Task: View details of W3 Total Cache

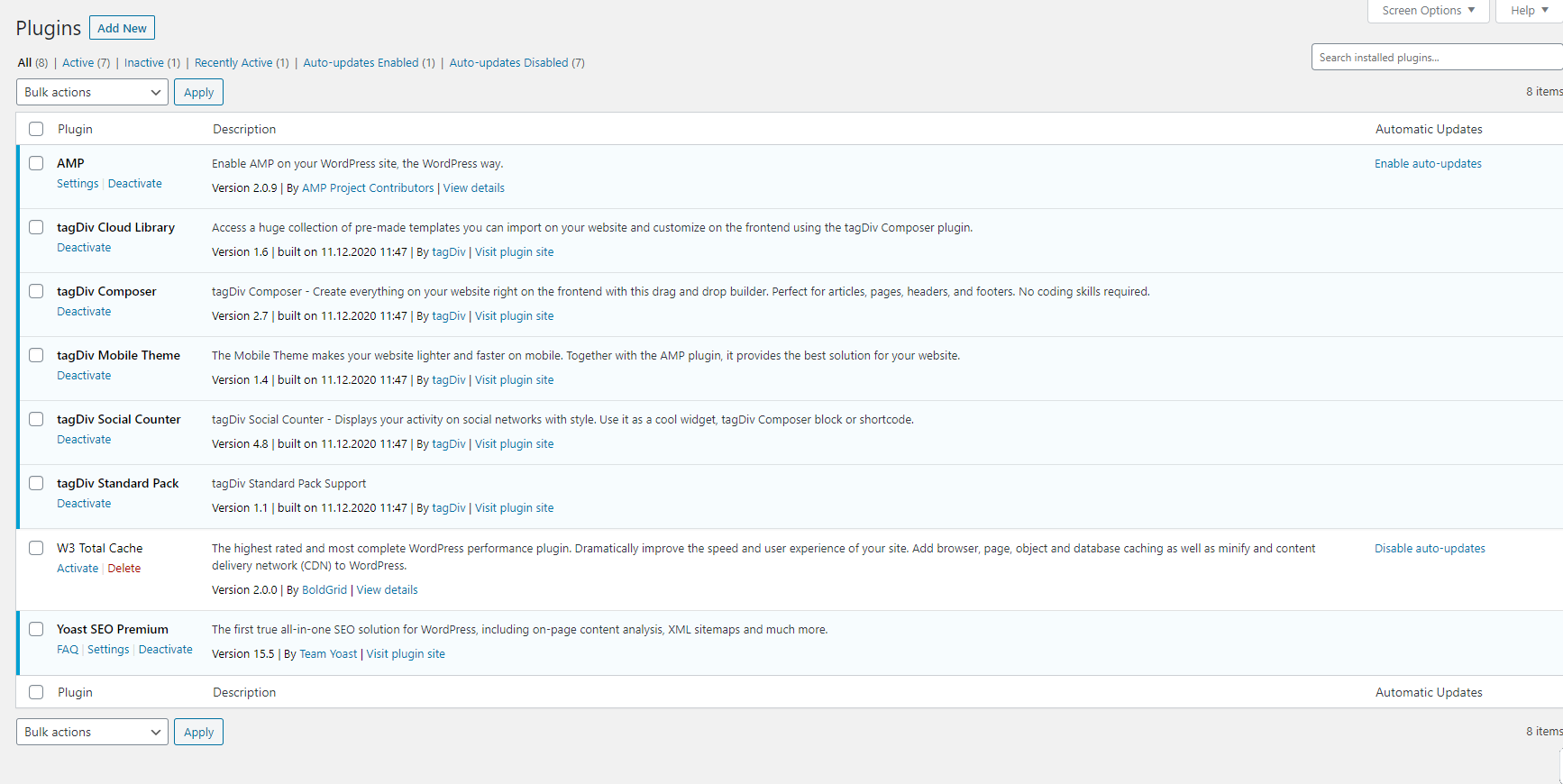Action: click(x=388, y=590)
